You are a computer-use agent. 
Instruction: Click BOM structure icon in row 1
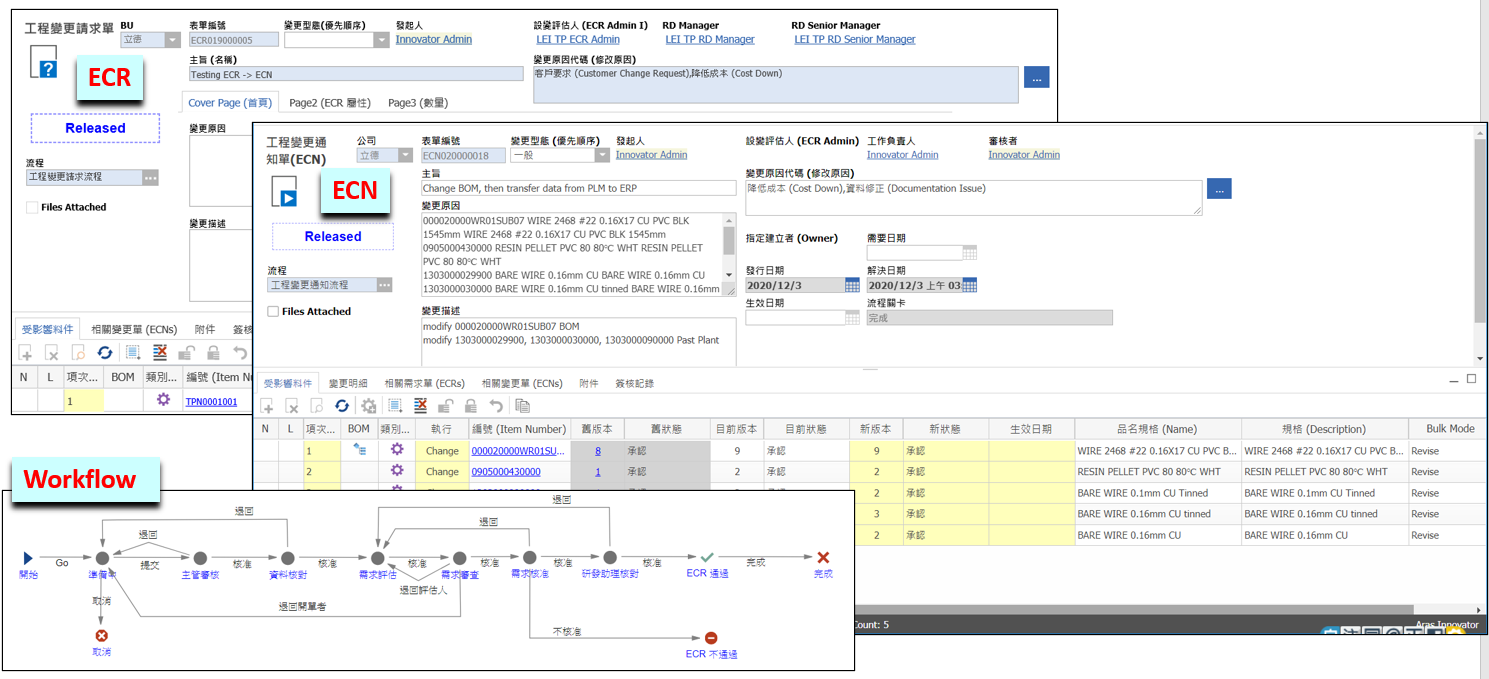[x=359, y=450]
